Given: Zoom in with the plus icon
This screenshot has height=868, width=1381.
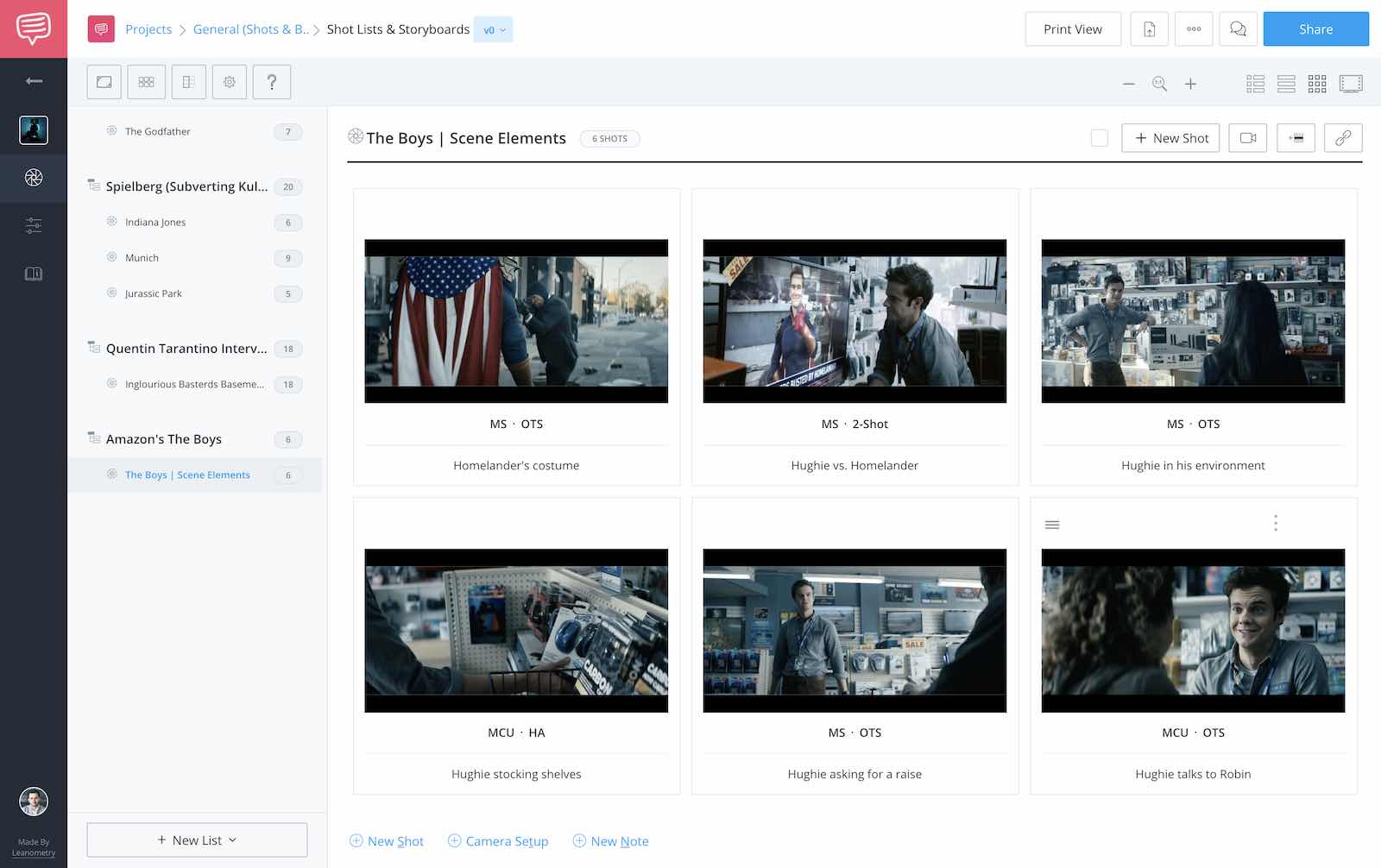Looking at the screenshot, I should [x=1190, y=84].
